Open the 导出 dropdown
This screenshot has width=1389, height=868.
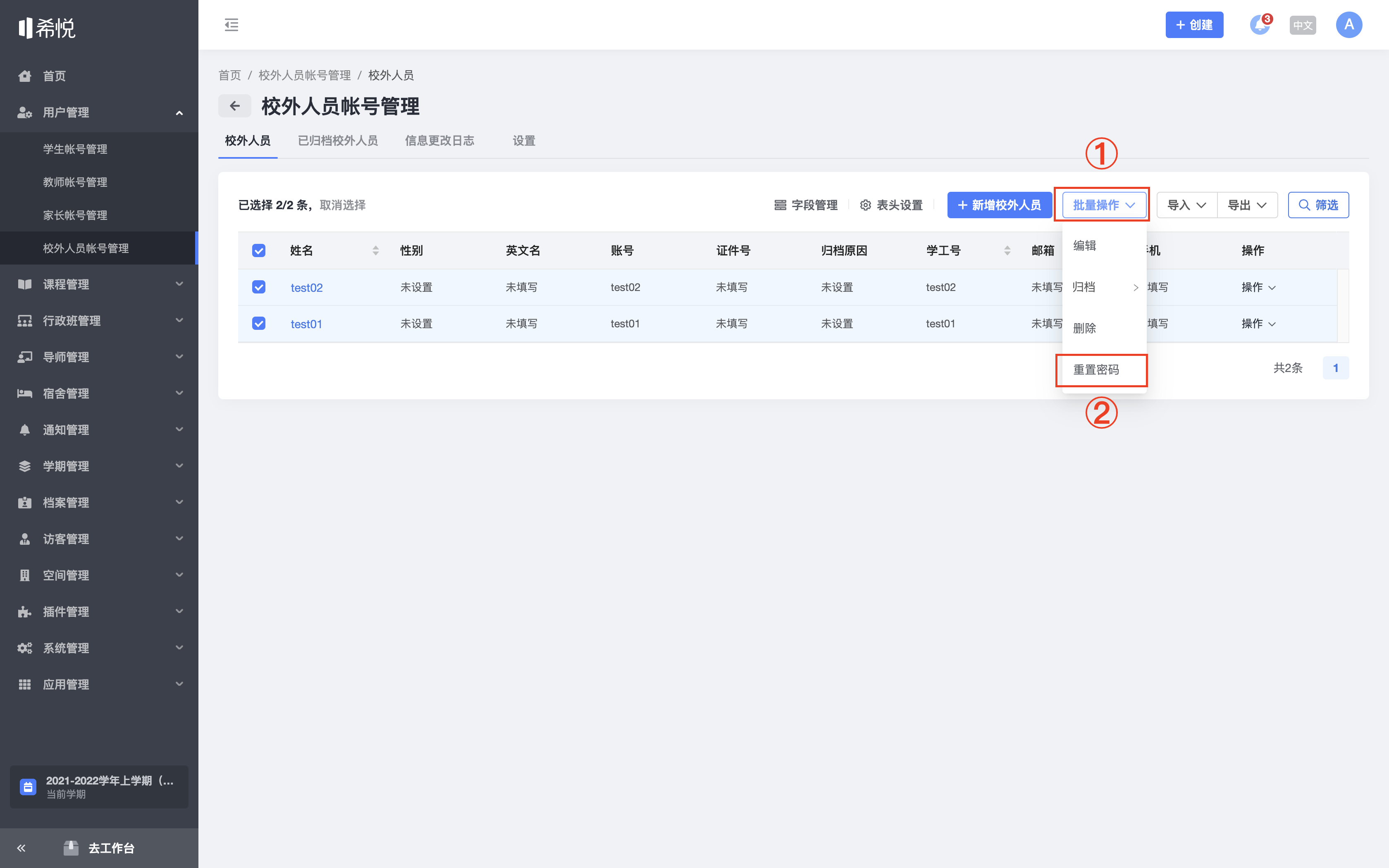[x=1247, y=205]
